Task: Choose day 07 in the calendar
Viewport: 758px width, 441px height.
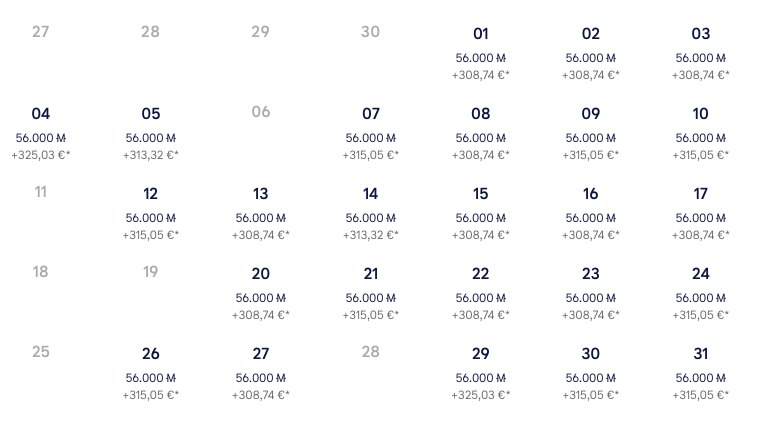Action: click(371, 133)
